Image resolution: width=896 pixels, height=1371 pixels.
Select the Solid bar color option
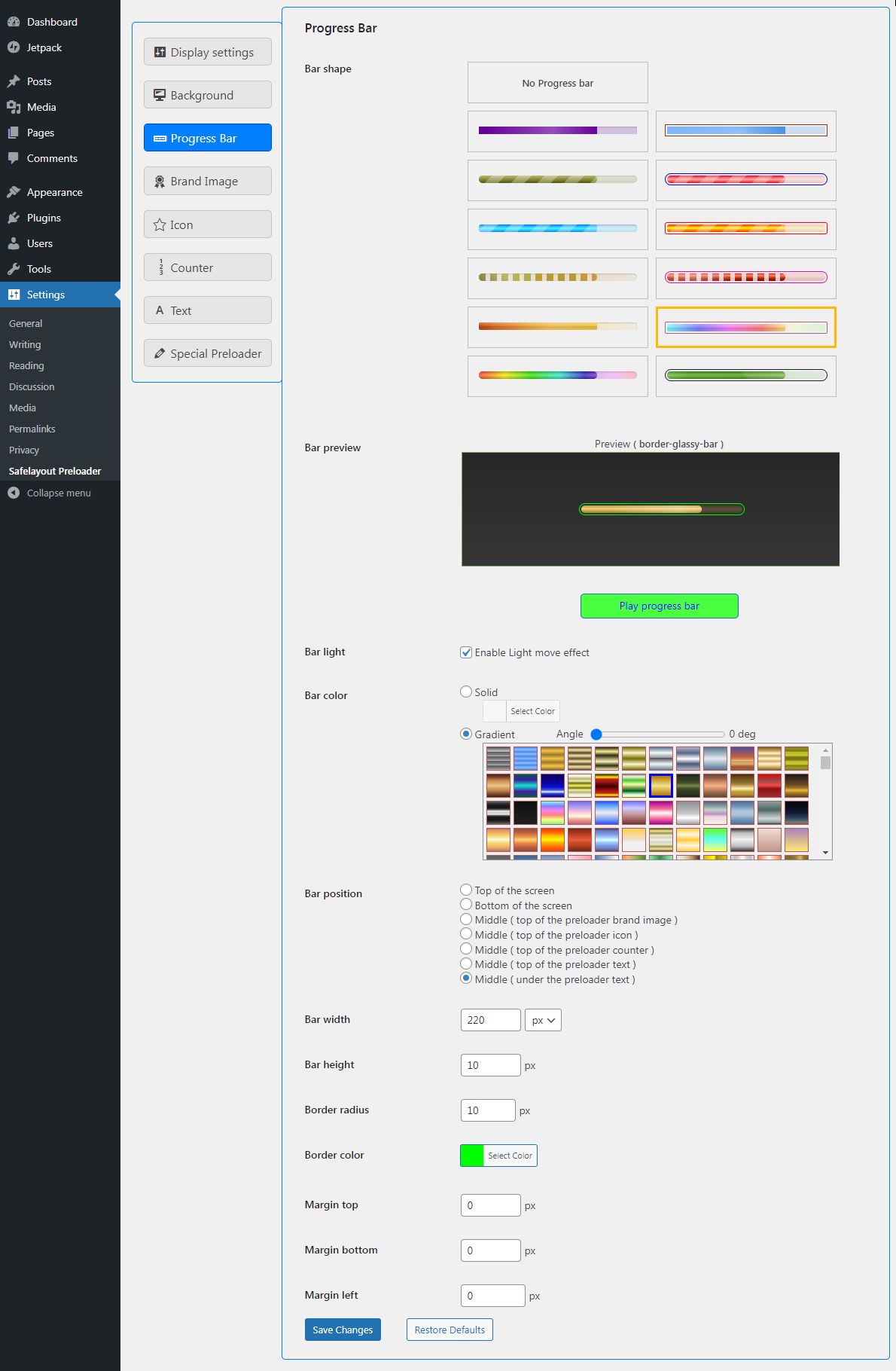click(x=466, y=692)
